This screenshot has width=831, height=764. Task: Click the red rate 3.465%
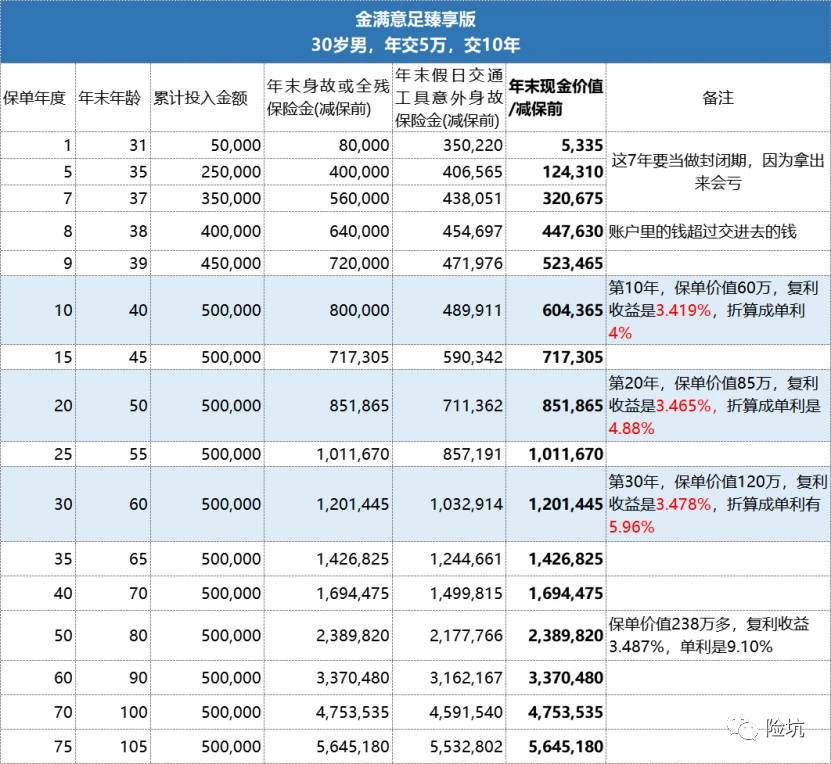coord(683,406)
